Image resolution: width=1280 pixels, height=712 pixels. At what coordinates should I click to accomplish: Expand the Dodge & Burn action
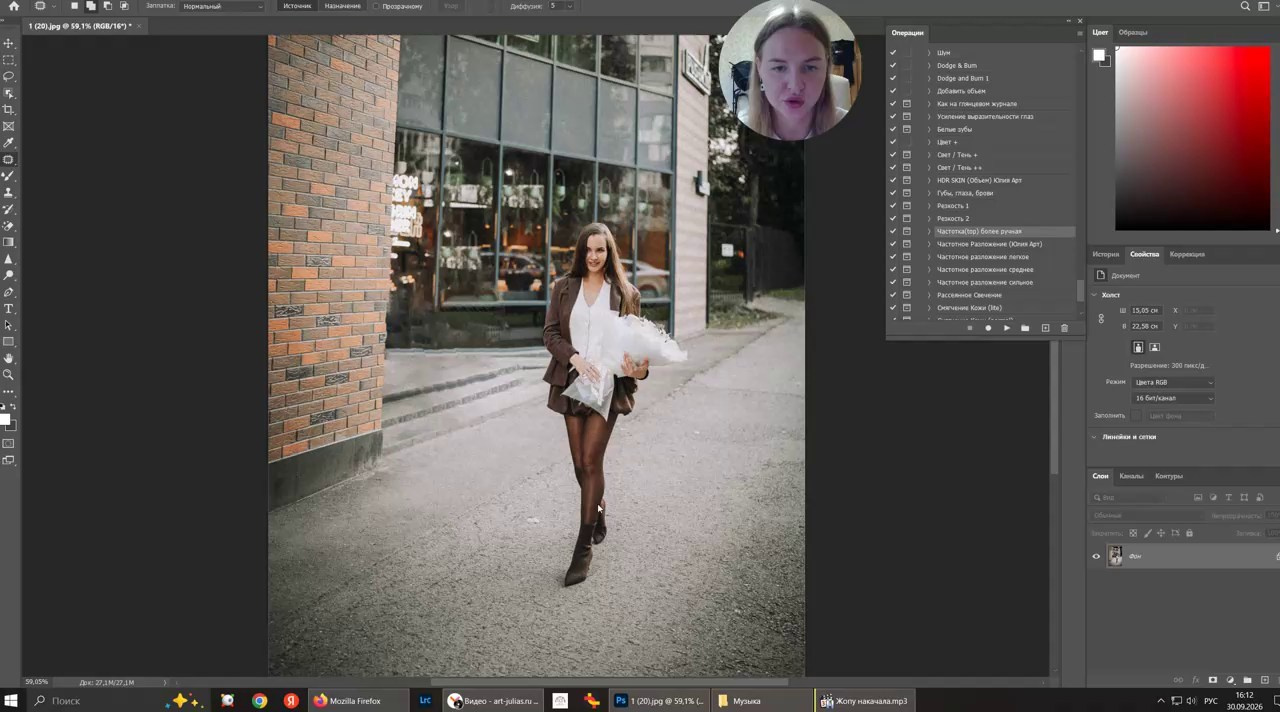929,65
